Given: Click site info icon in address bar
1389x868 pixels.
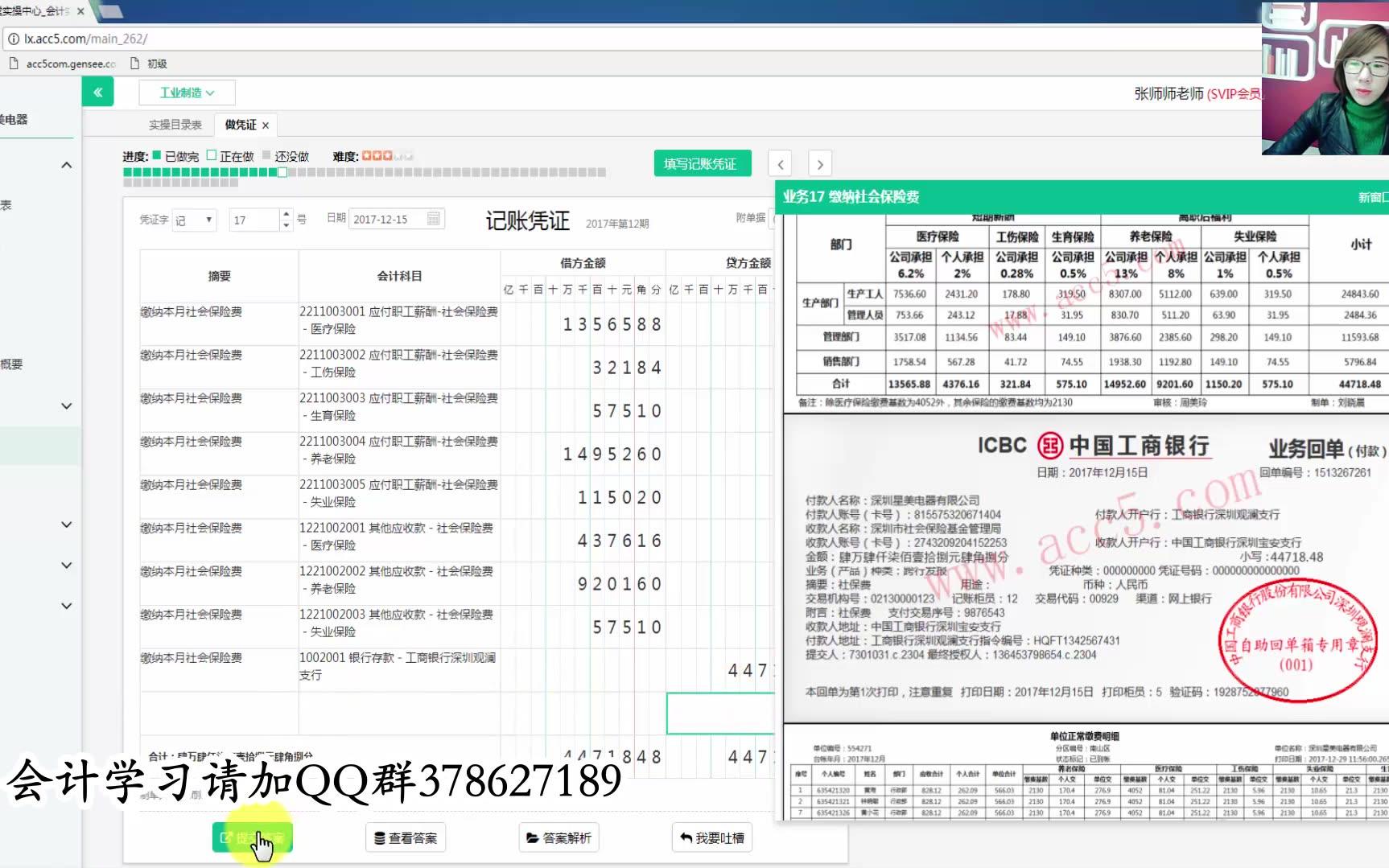Looking at the screenshot, I should coord(14,39).
